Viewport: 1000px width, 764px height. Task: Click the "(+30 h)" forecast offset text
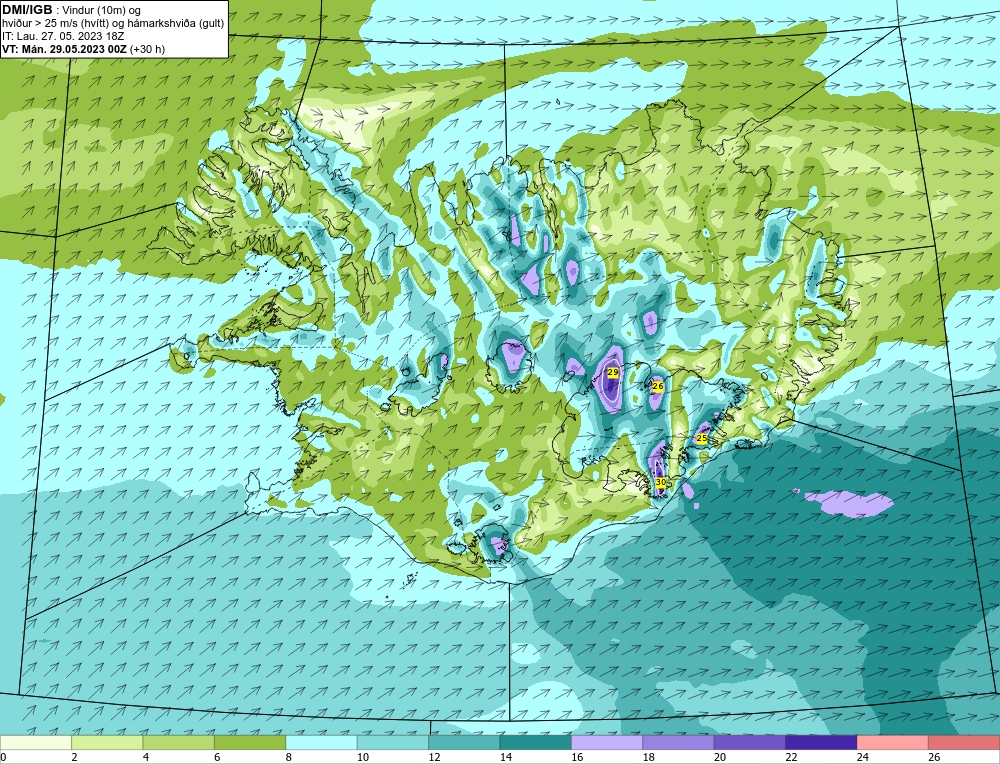pyautogui.click(x=148, y=49)
